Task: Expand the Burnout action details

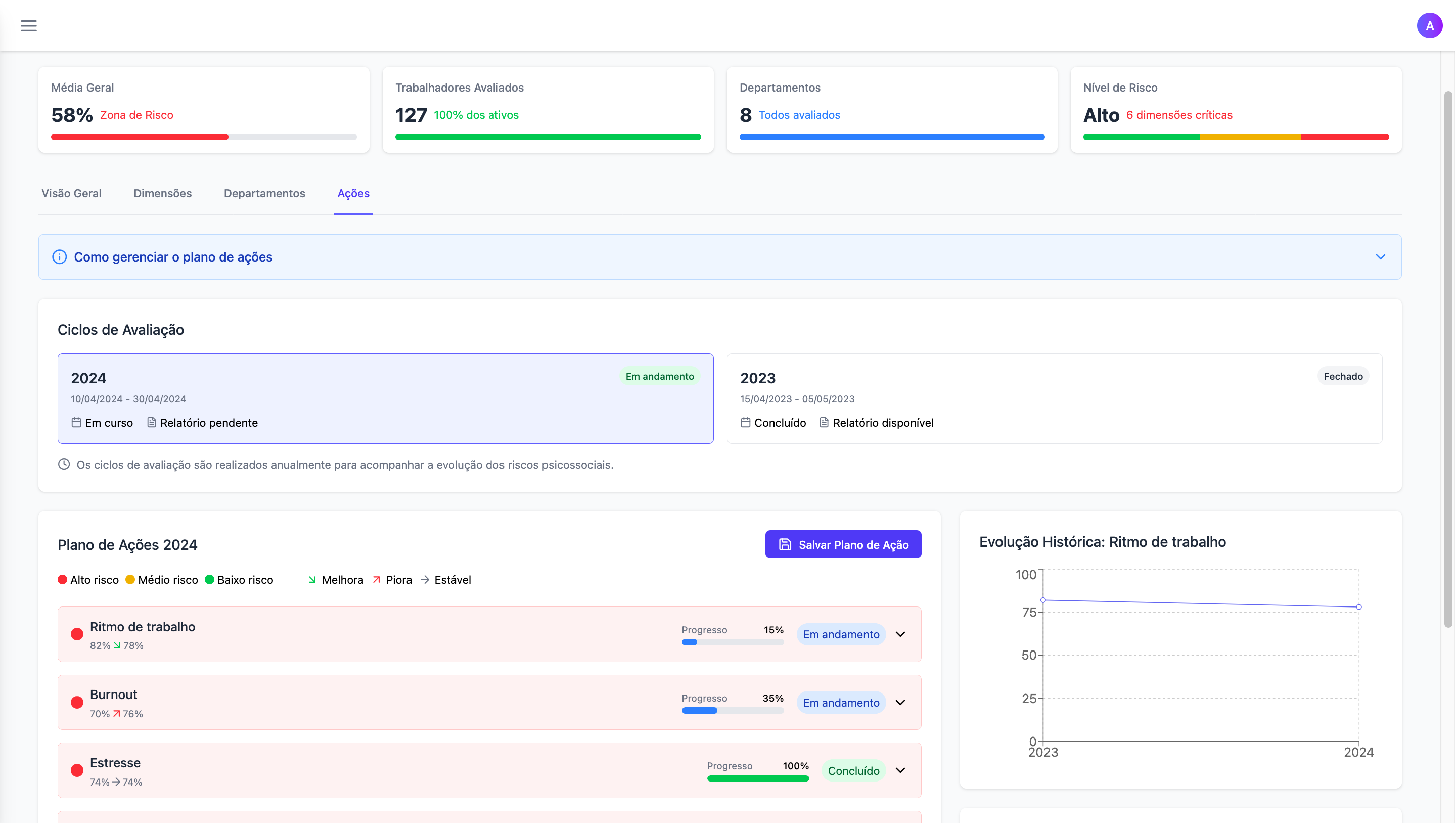Action: point(900,702)
